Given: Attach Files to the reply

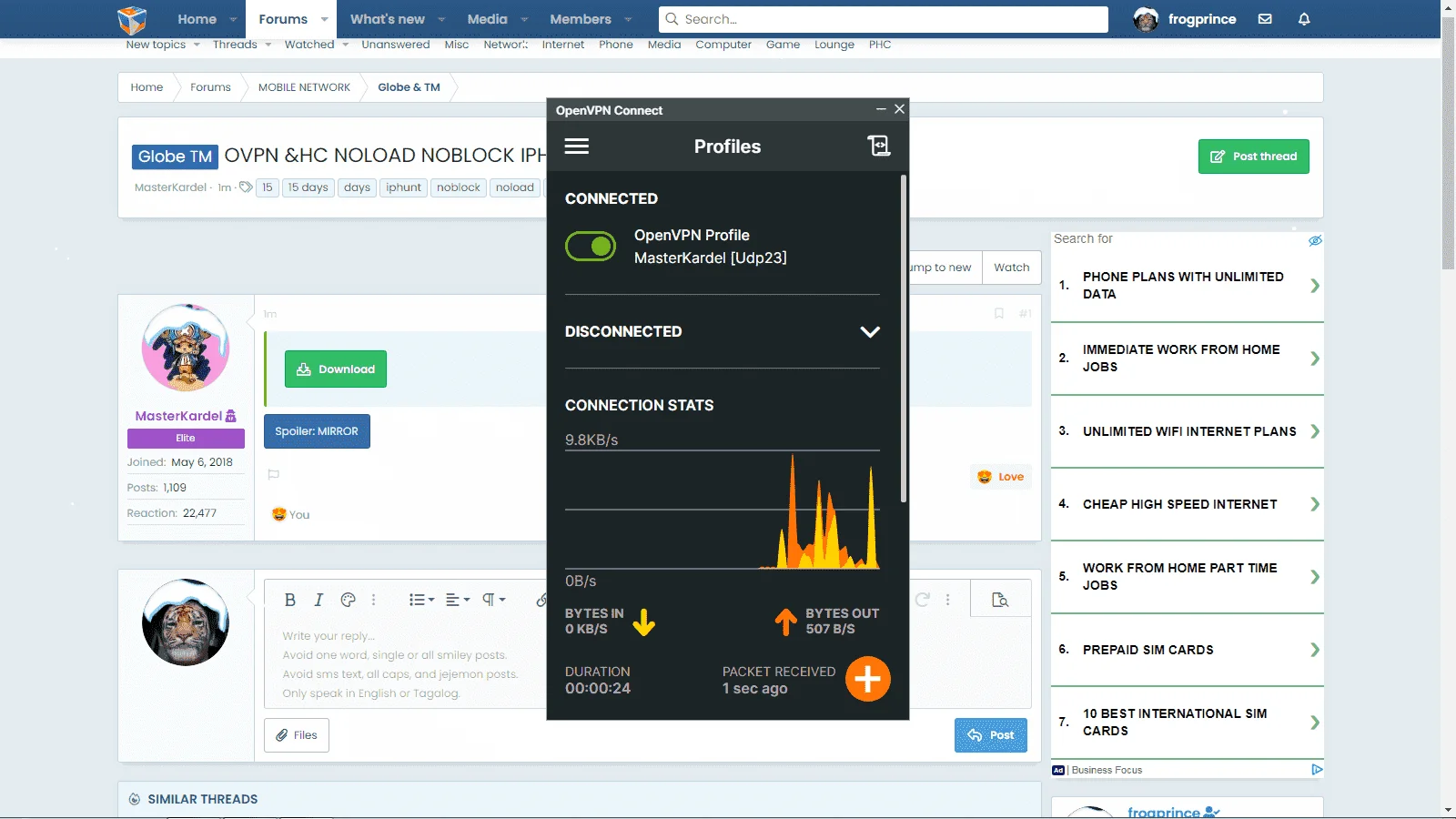Looking at the screenshot, I should coord(297,735).
